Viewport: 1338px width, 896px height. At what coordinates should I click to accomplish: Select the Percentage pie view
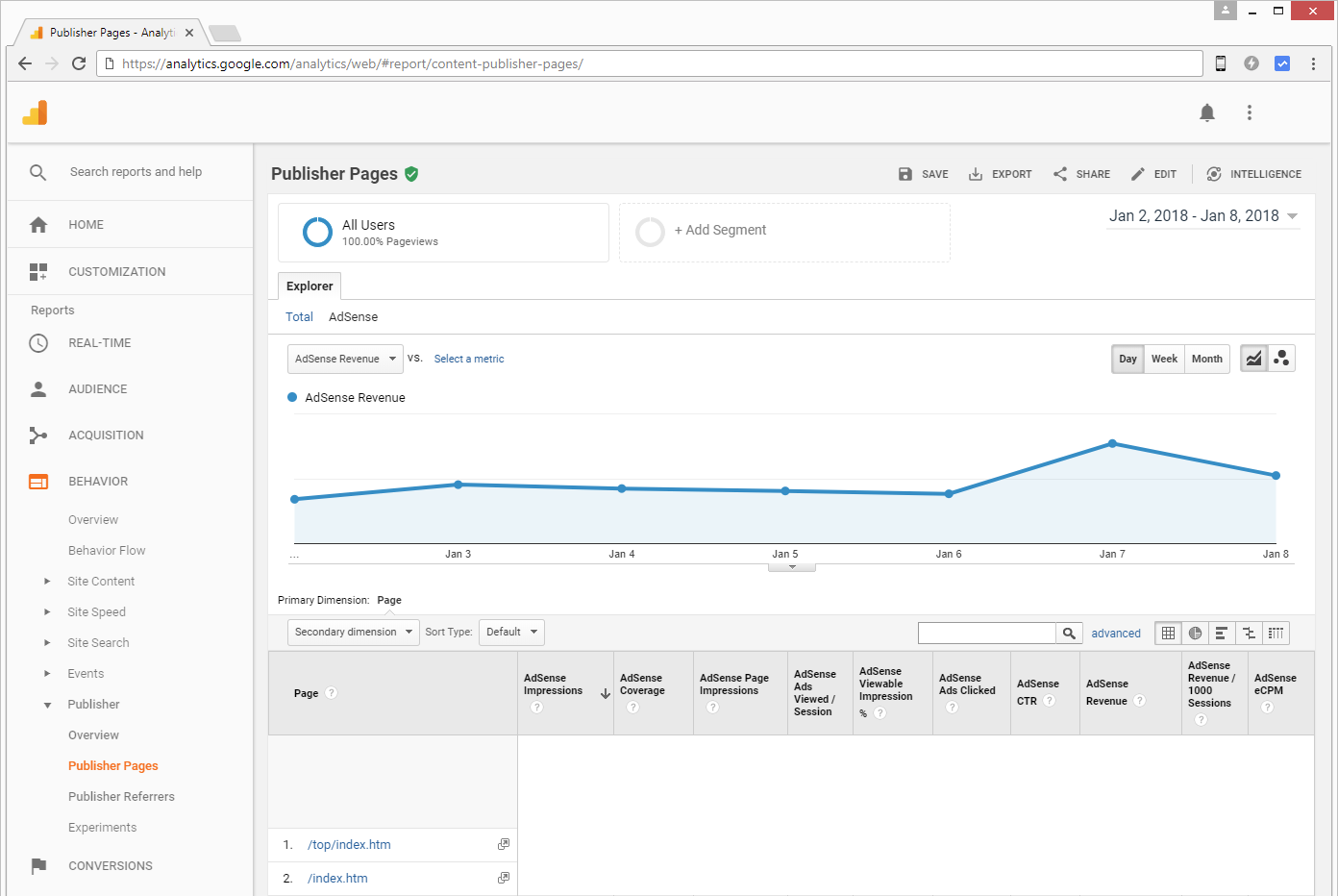coord(1195,634)
